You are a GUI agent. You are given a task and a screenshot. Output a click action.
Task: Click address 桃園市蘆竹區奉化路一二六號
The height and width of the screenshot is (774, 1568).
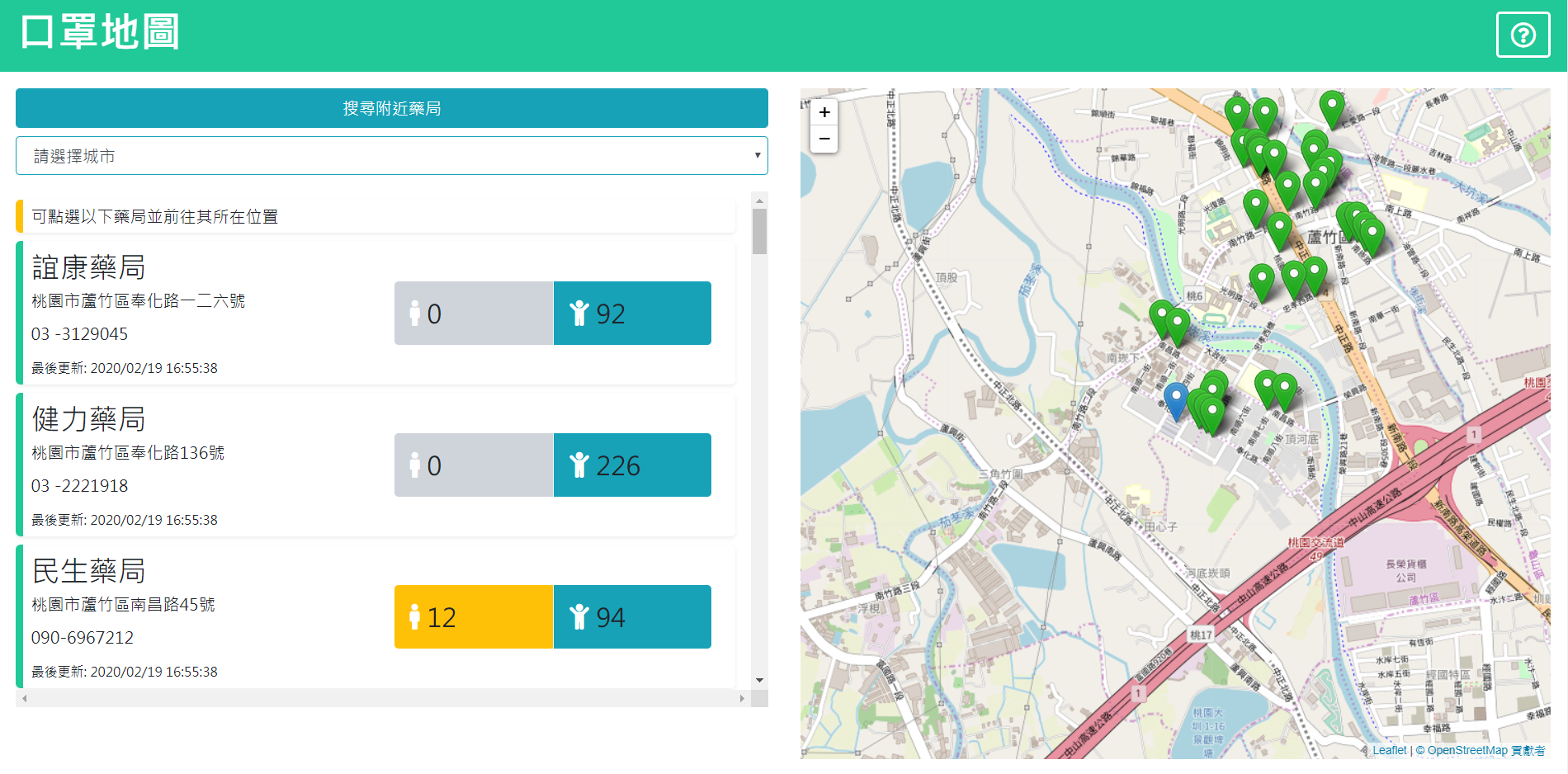(x=139, y=301)
